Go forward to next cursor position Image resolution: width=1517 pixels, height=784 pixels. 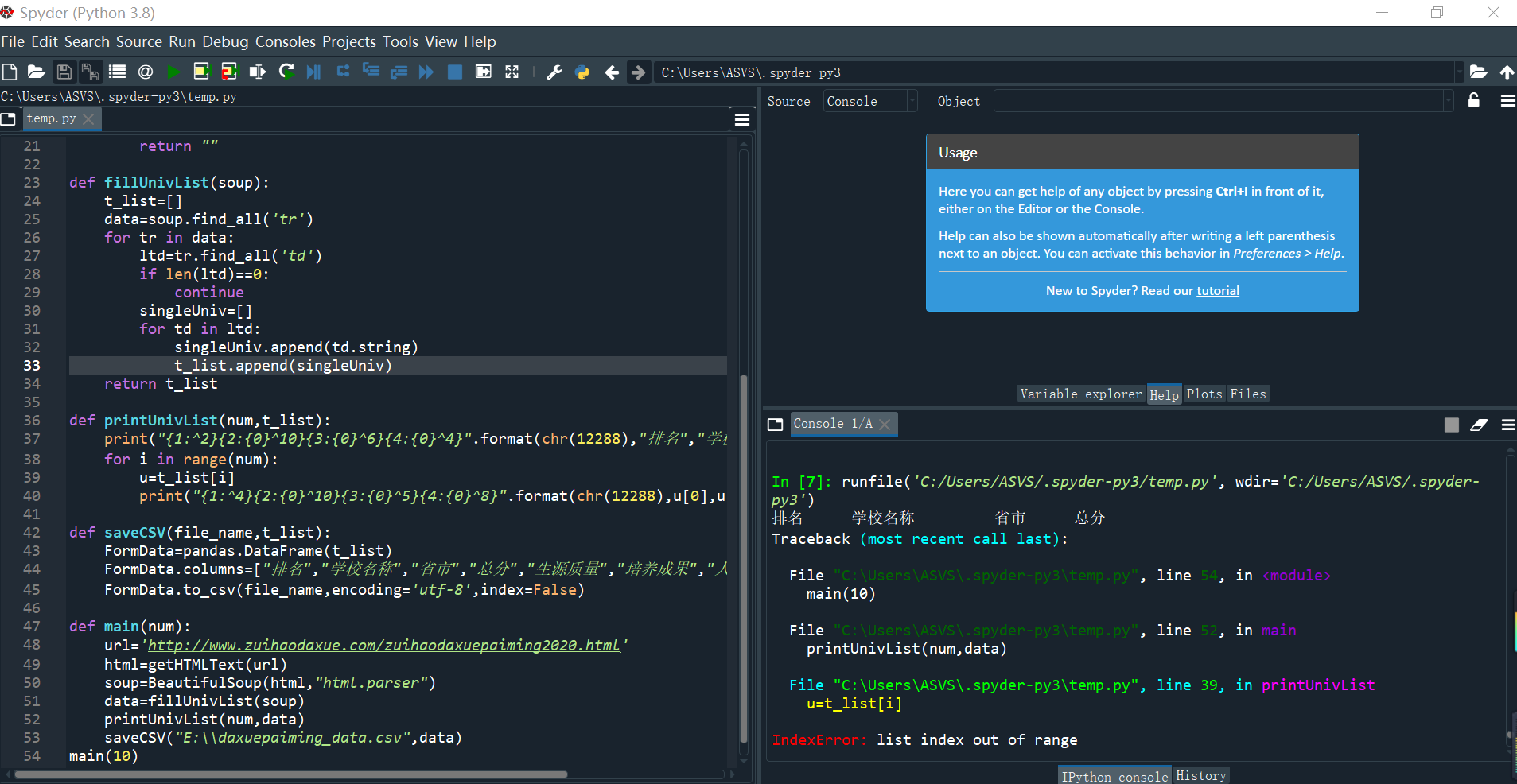pos(639,72)
